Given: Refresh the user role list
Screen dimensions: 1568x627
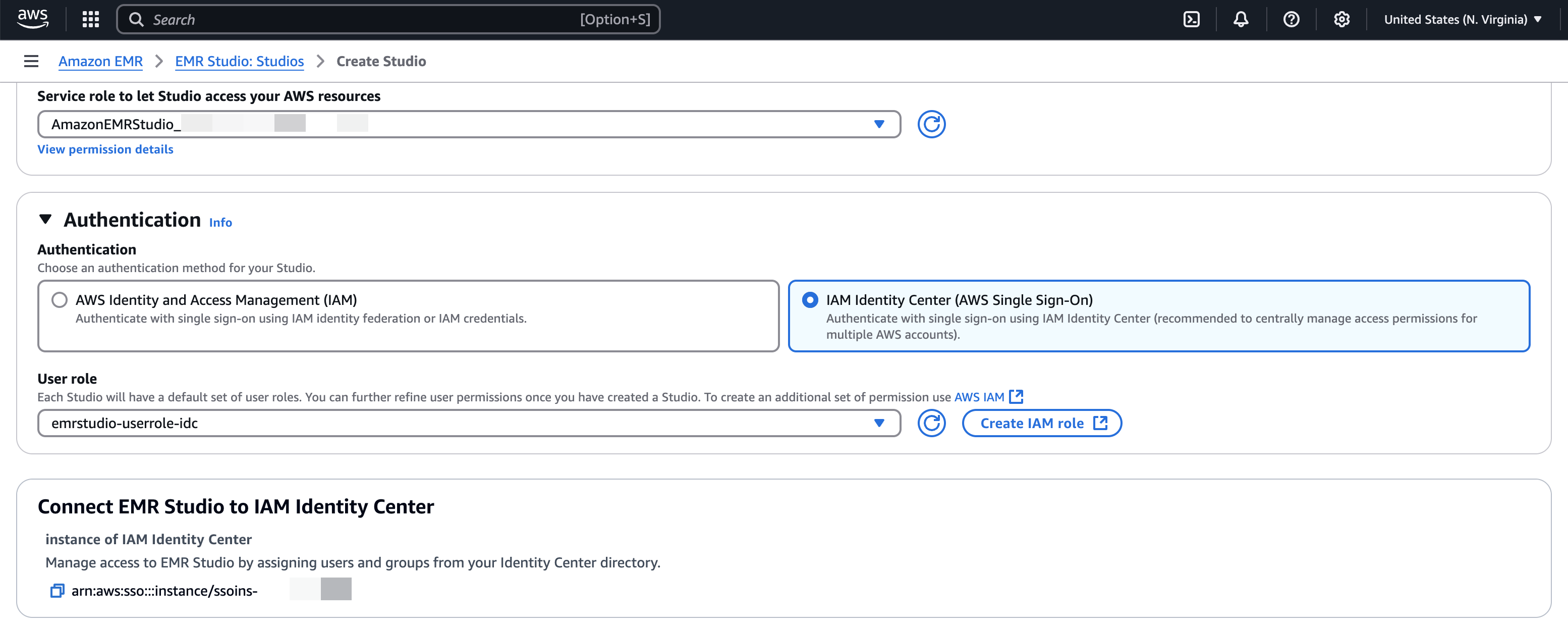Looking at the screenshot, I should click(931, 423).
